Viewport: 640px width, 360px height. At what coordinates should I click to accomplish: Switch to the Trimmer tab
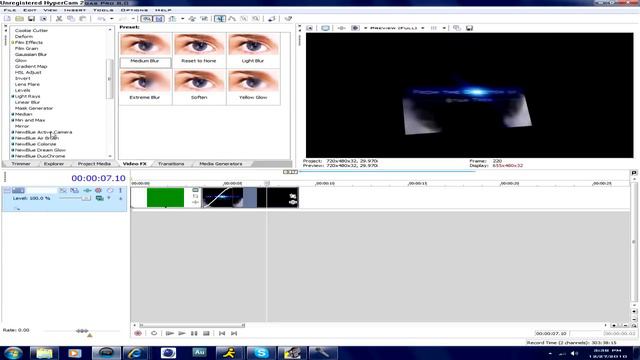click(21, 164)
